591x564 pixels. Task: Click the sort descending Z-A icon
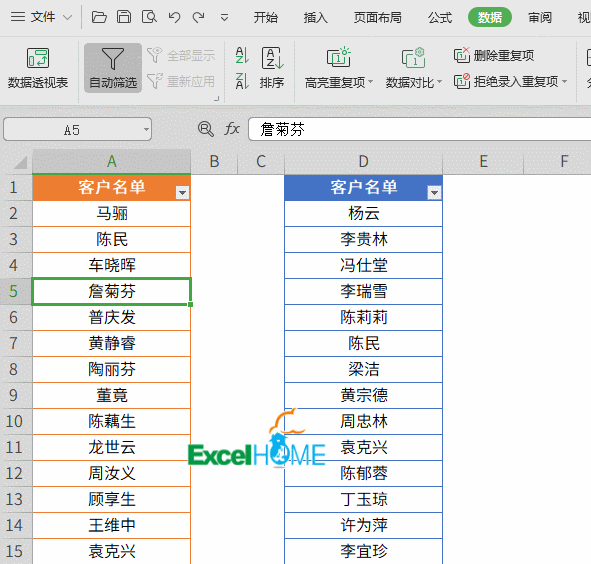[242, 81]
